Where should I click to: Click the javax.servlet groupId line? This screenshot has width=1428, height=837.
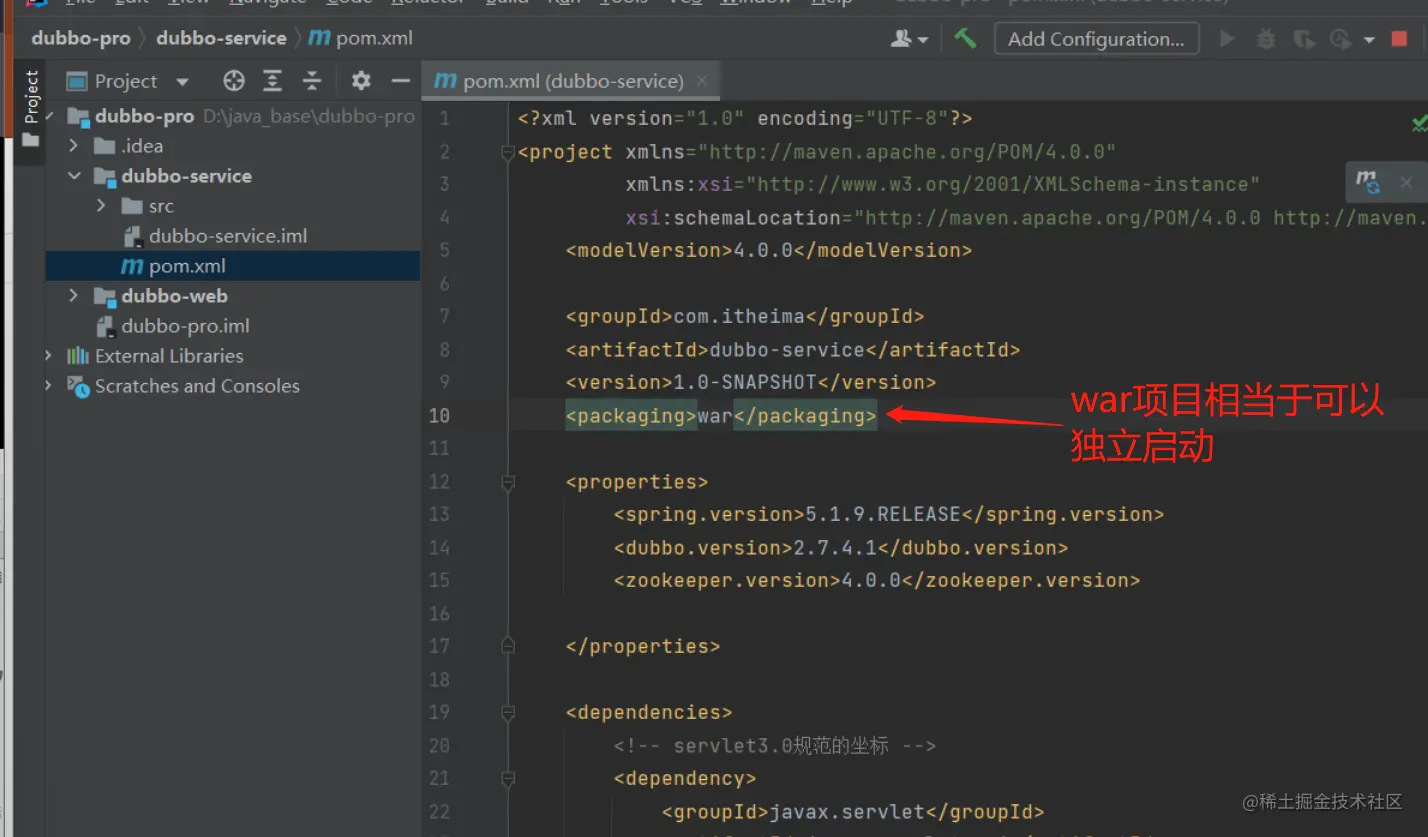tap(853, 812)
